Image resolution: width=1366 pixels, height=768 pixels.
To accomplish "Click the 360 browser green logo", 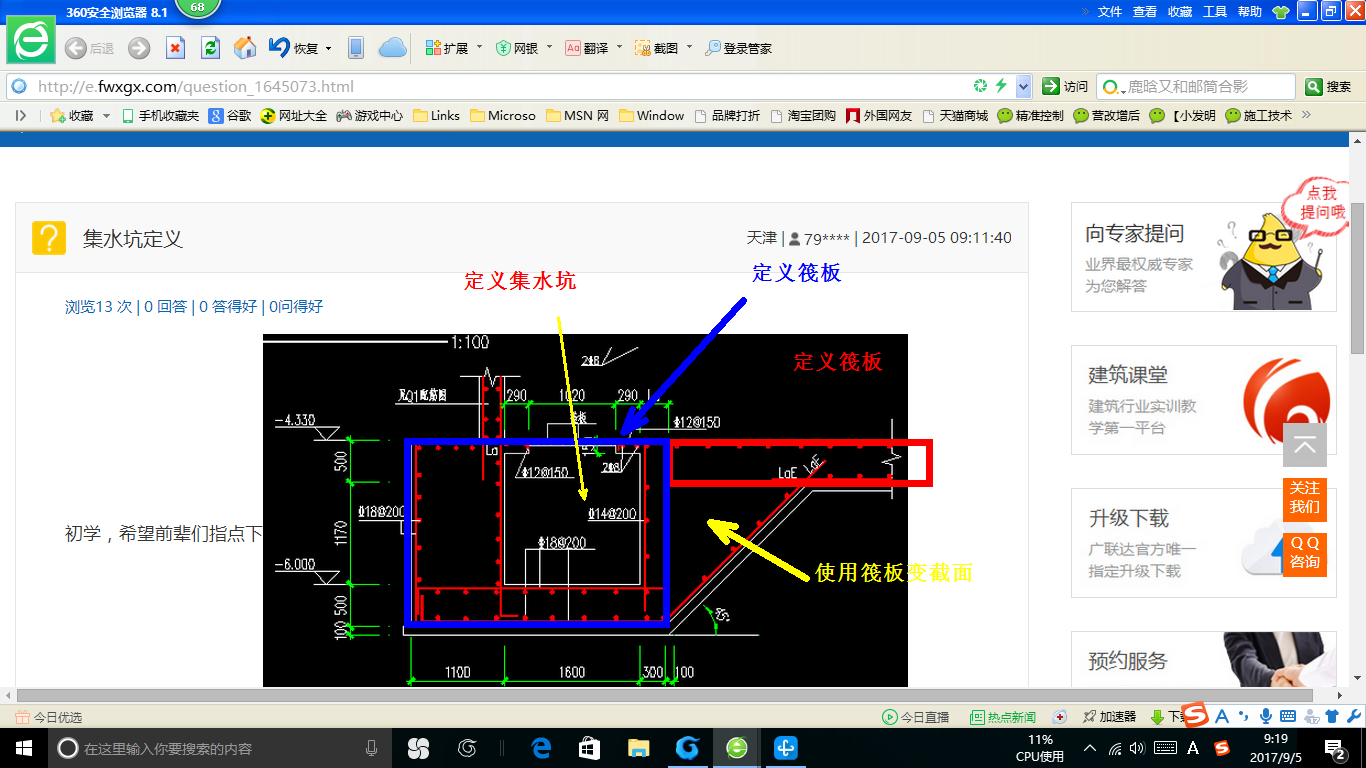I will coord(31,41).
